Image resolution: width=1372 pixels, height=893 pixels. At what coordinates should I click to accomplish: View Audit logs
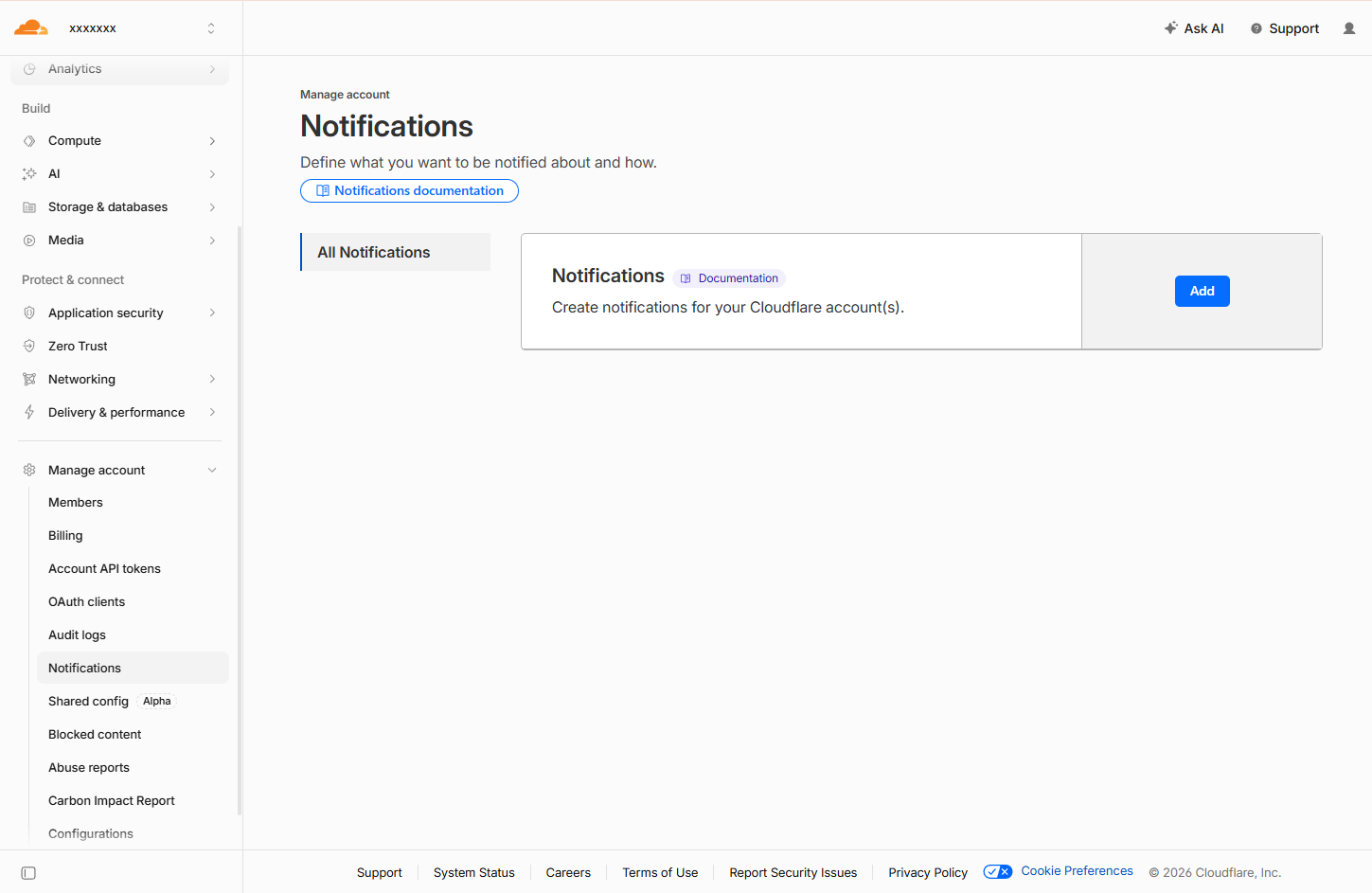tap(133, 635)
